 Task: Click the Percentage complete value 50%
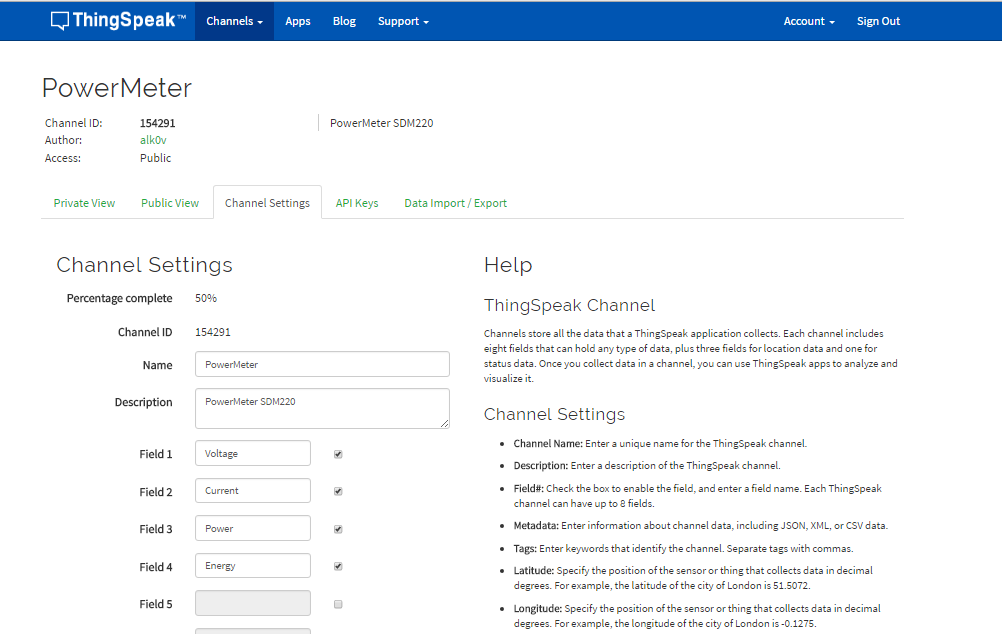tap(206, 298)
